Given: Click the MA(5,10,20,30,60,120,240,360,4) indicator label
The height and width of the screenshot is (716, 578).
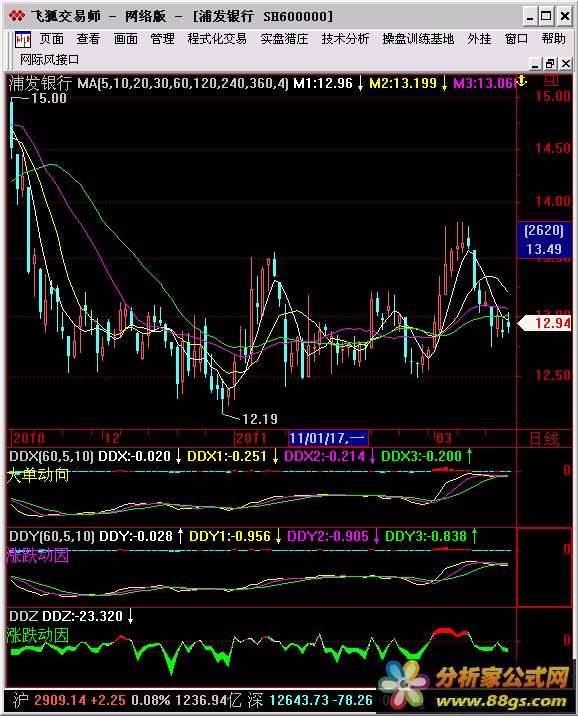Looking at the screenshot, I should pyautogui.click(x=183, y=83).
